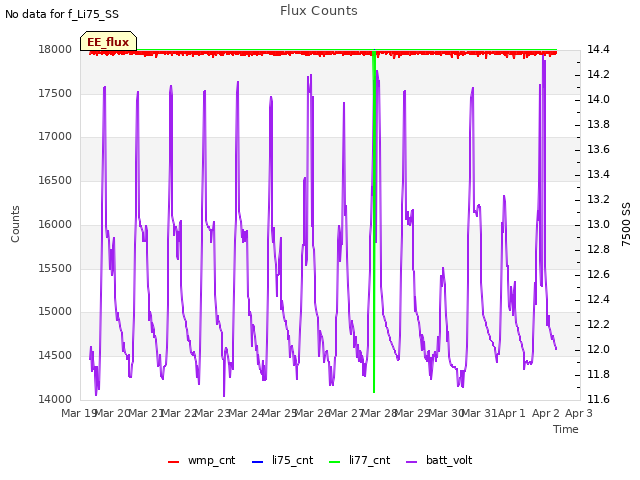Toggle the li75_cnt legend entry
This screenshot has width=640, height=480.
(282, 460)
